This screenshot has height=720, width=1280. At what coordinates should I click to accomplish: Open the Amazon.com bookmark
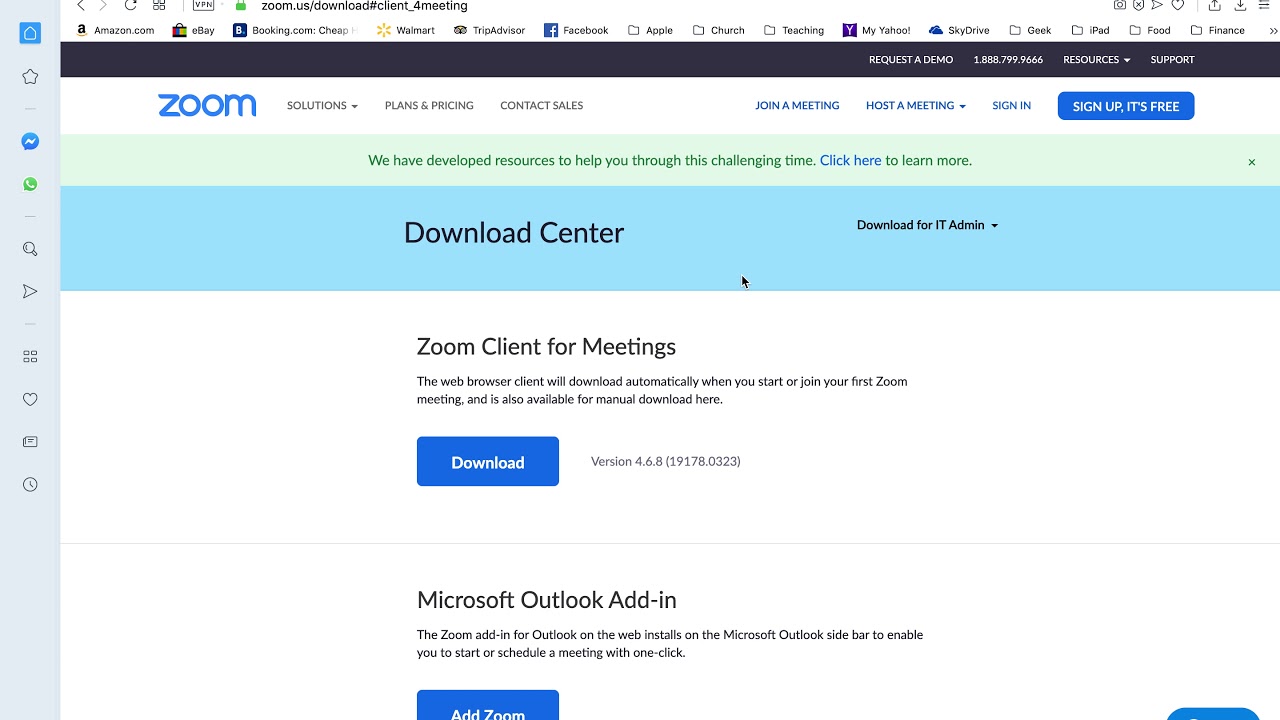[115, 30]
